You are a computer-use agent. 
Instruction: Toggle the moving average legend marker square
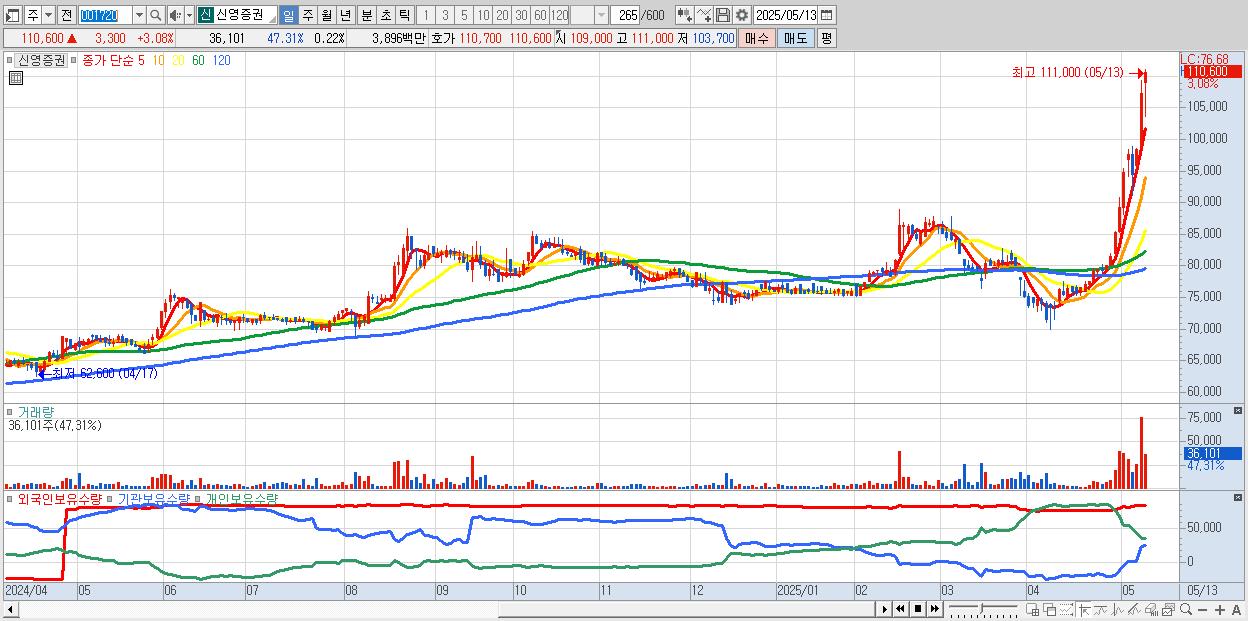point(74,60)
